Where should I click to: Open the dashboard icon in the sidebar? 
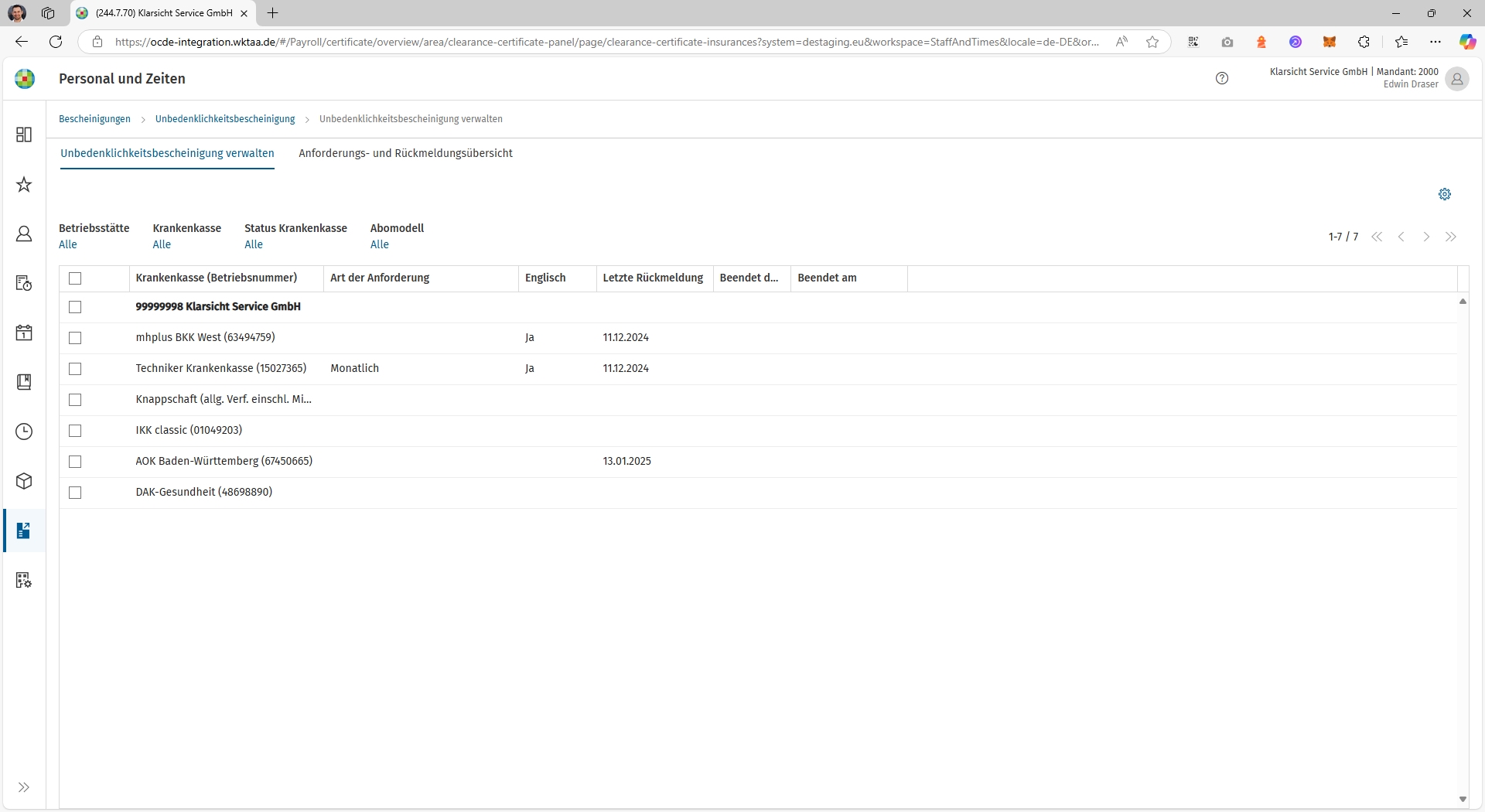point(24,135)
